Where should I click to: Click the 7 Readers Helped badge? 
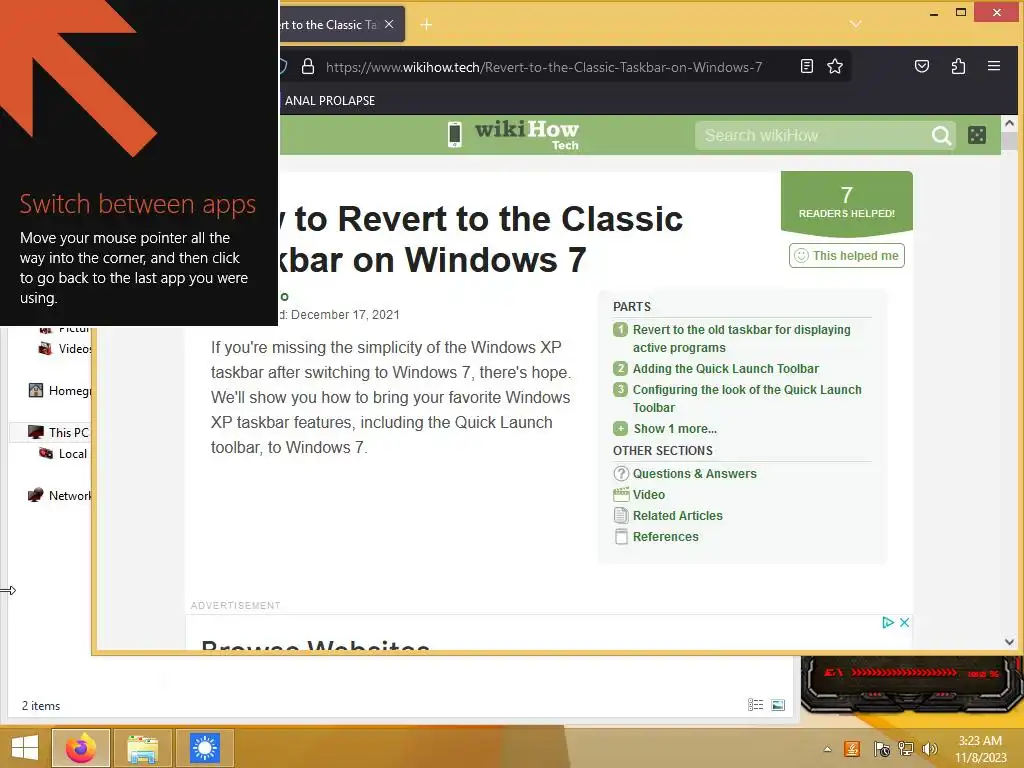click(x=846, y=202)
